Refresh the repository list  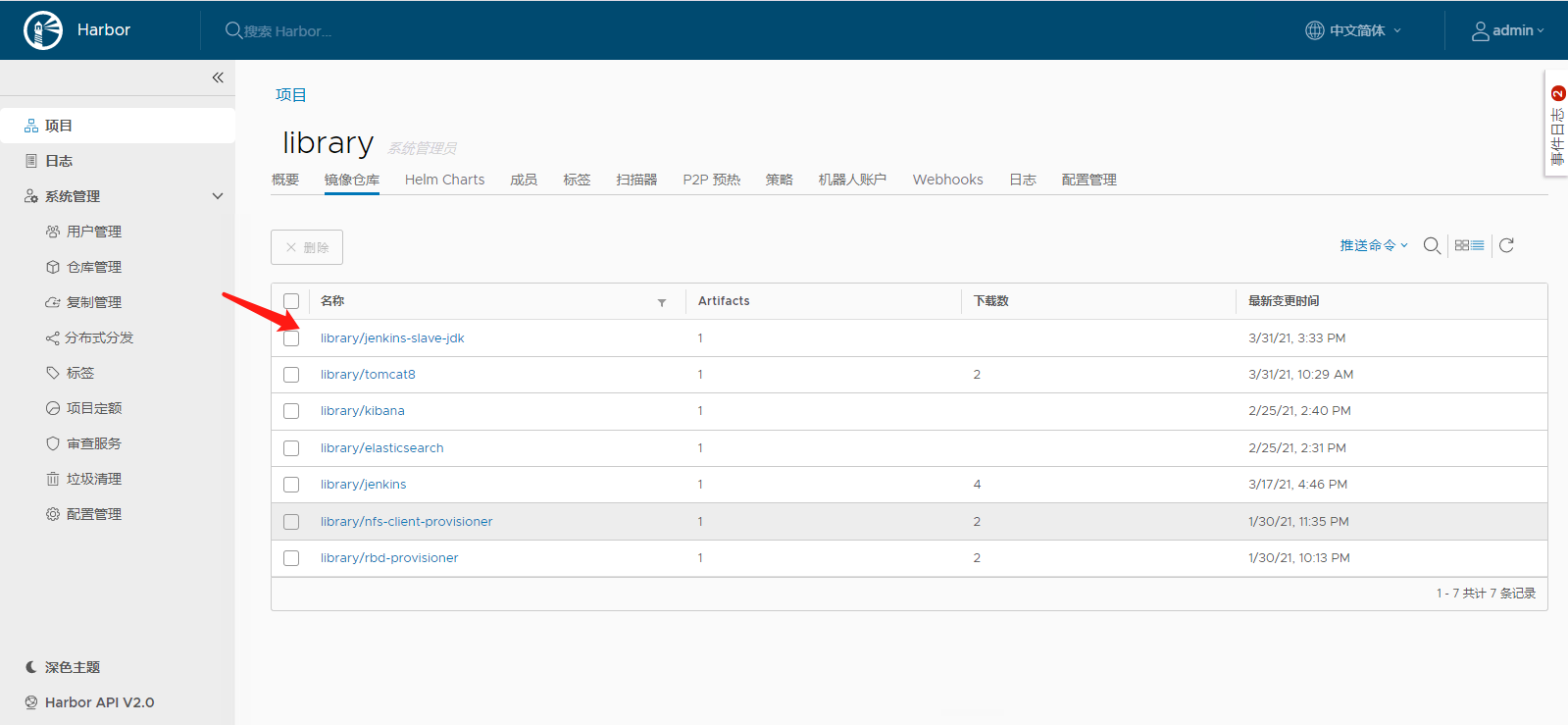[x=1507, y=245]
